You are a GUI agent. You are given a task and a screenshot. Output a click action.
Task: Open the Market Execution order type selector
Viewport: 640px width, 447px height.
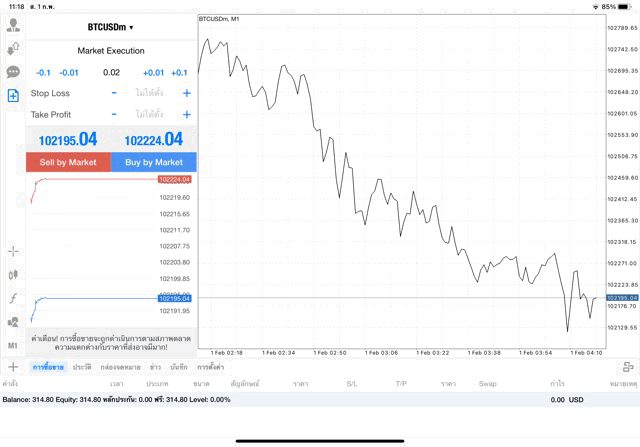tap(111, 50)
